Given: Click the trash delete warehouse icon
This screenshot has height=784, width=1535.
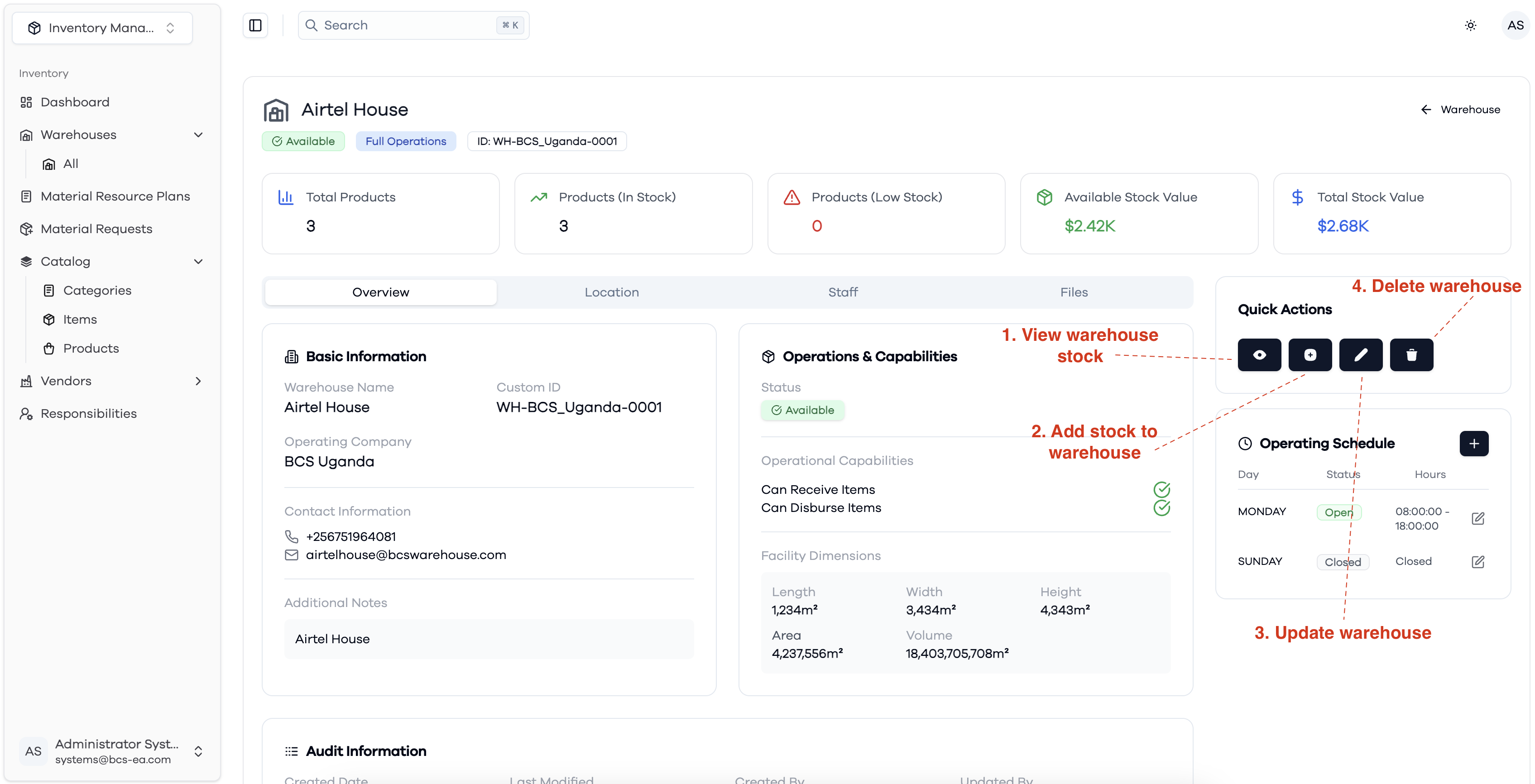Looking at the screenshot, I should coord(1411,355).
